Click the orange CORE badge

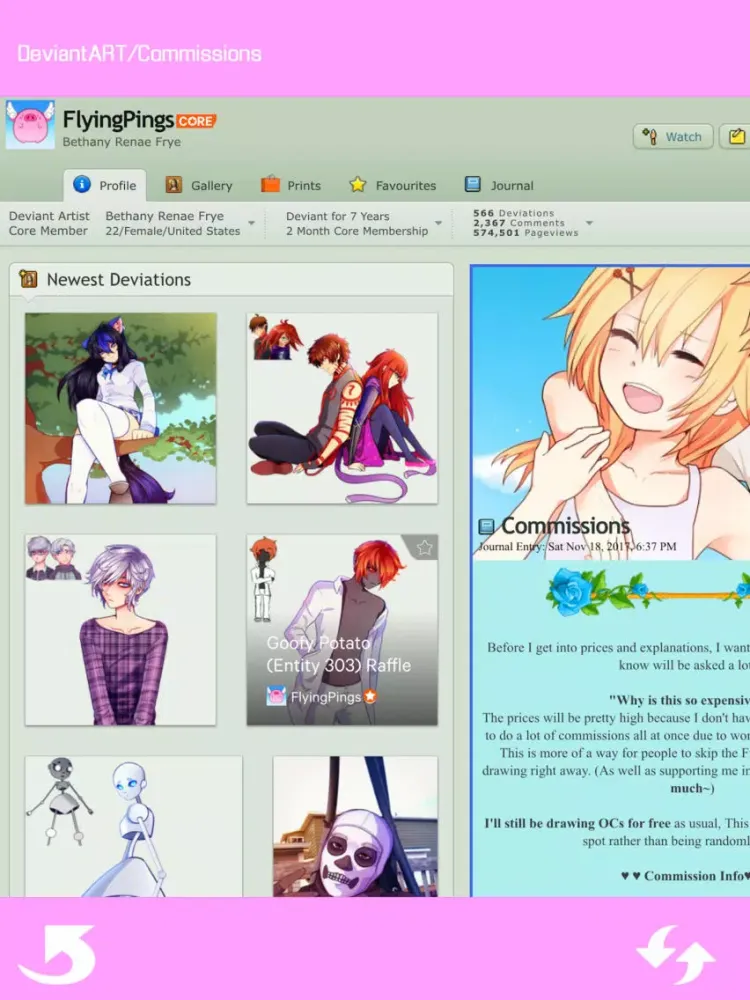(196, 121)
